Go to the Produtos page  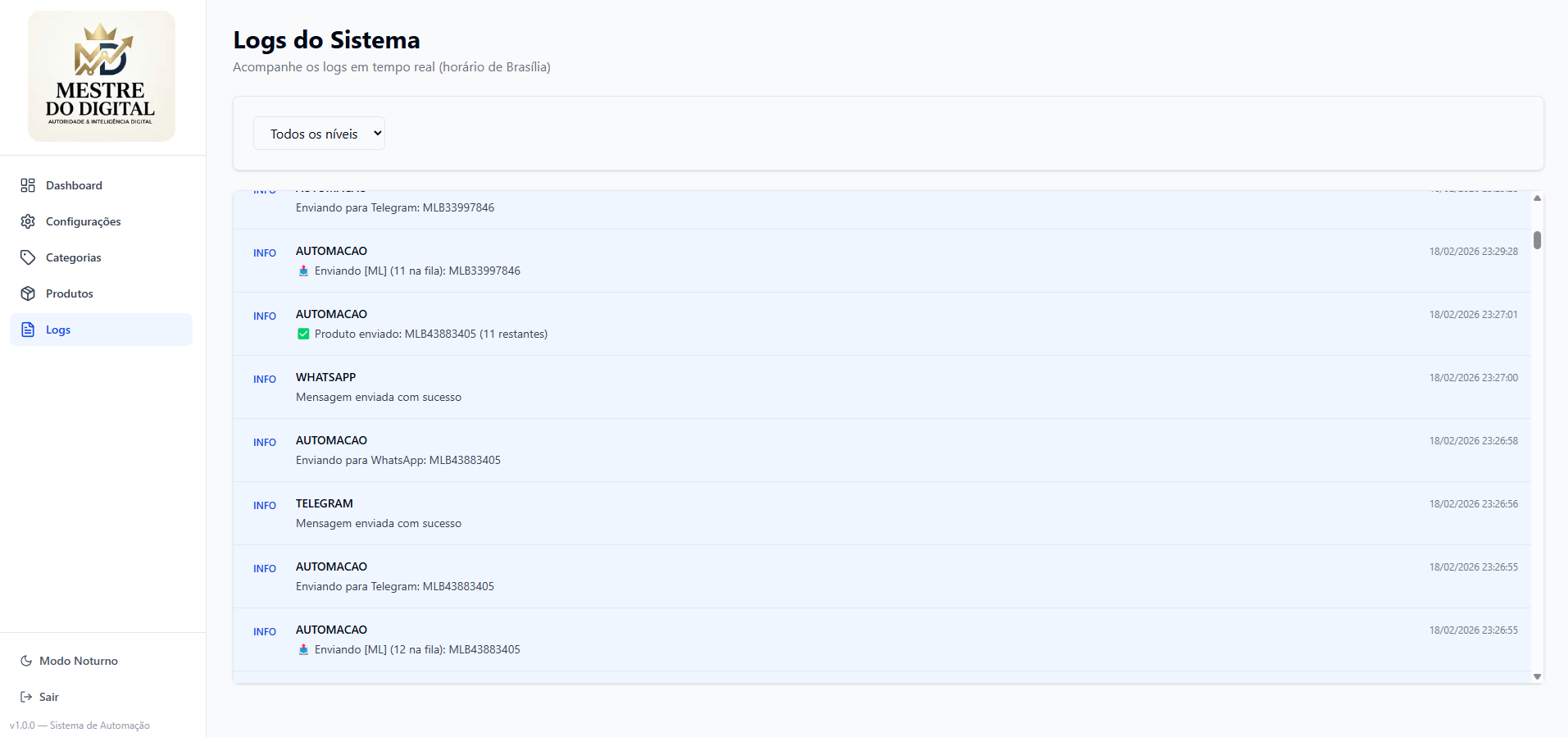click(x=69, y=293)
